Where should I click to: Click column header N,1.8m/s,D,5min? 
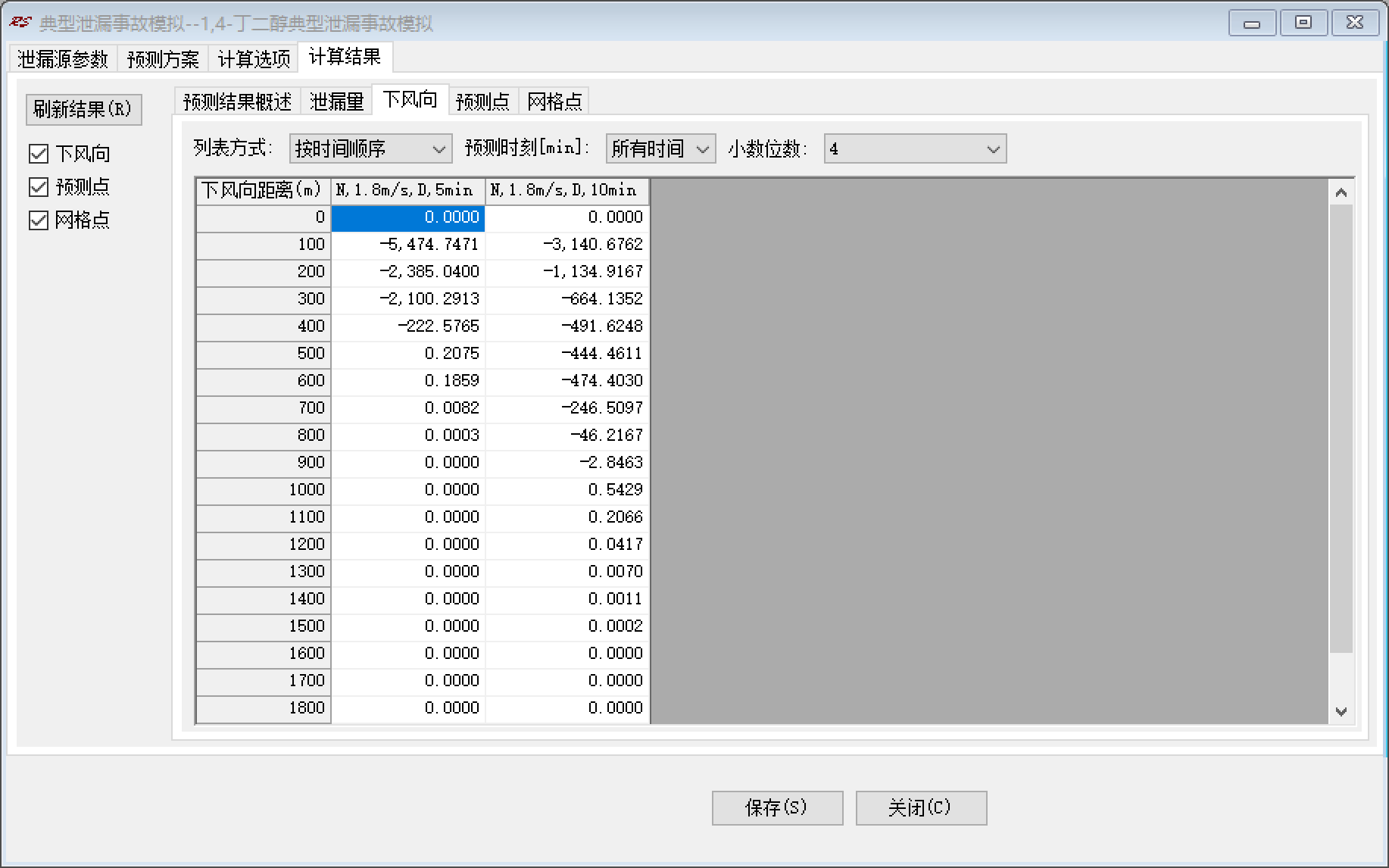[x=407, y=190]
